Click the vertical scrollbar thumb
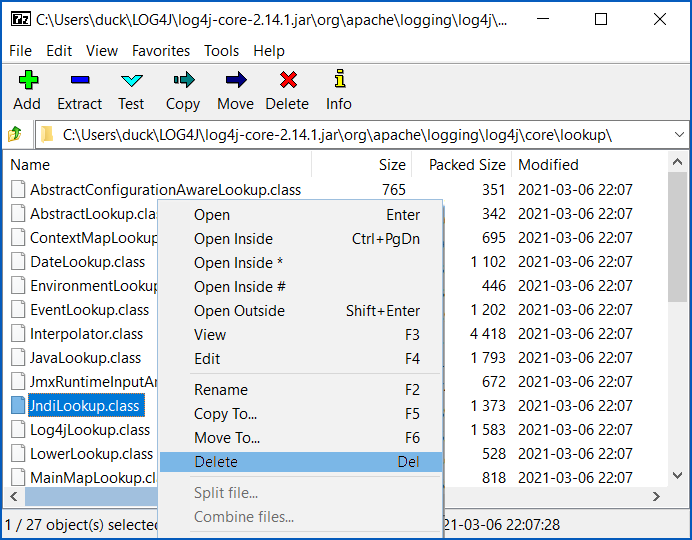 (677, 237)
